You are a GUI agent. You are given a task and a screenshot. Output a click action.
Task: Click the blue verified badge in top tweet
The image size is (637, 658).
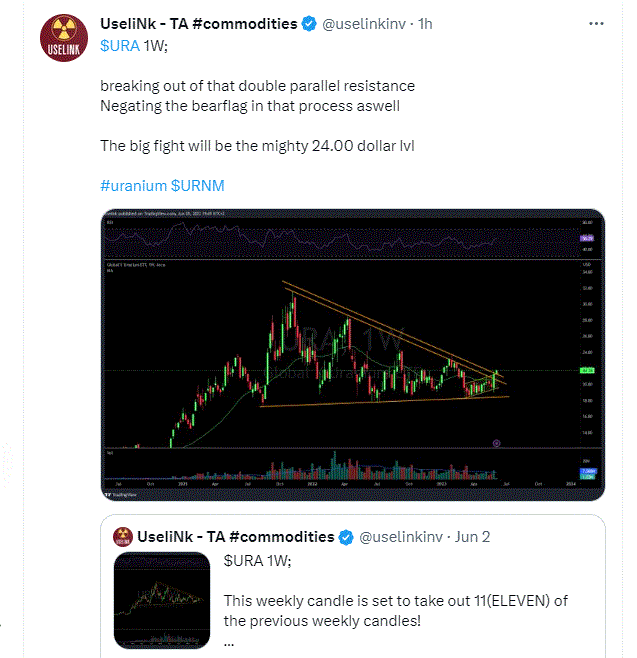309,24
